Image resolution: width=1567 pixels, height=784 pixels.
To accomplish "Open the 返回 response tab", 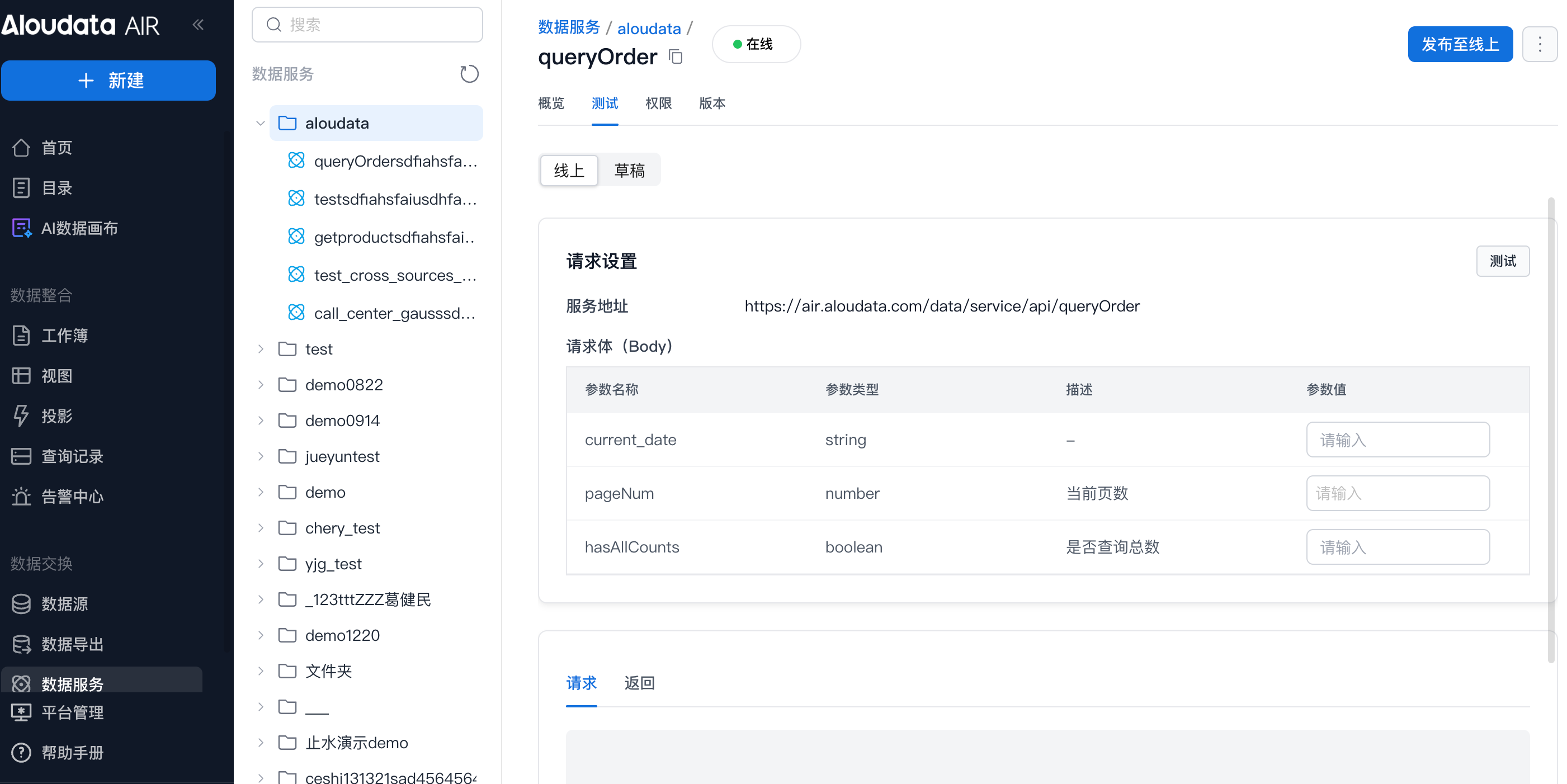I will tap(639, 683).
